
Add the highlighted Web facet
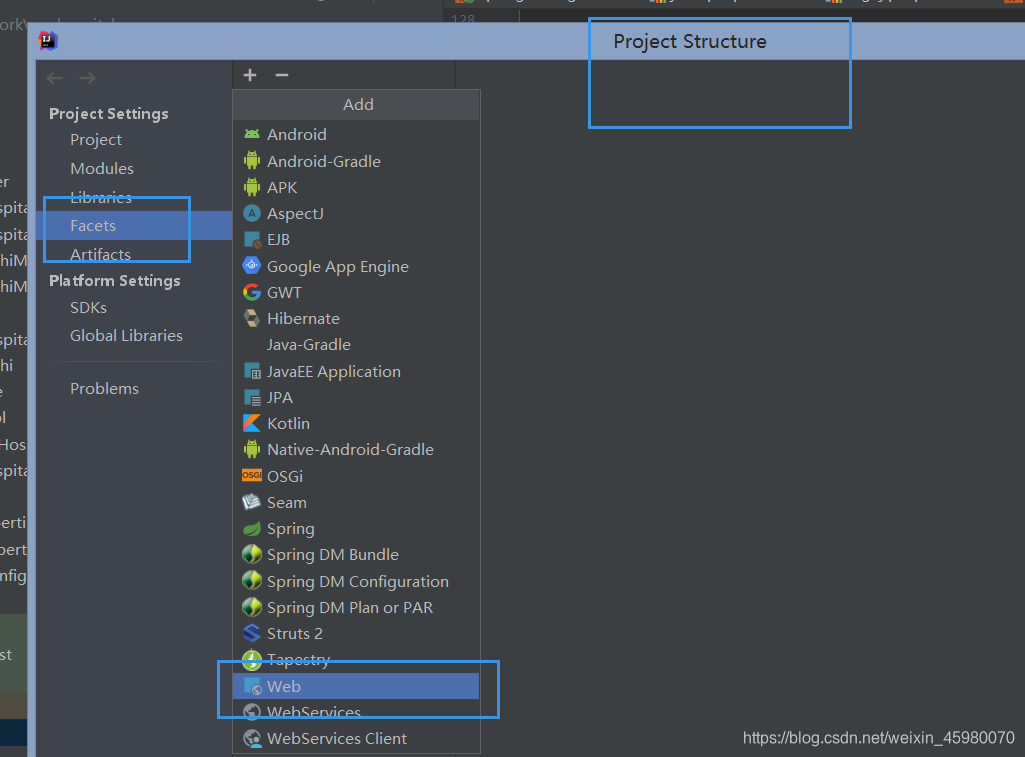click(x=356, y=686)
